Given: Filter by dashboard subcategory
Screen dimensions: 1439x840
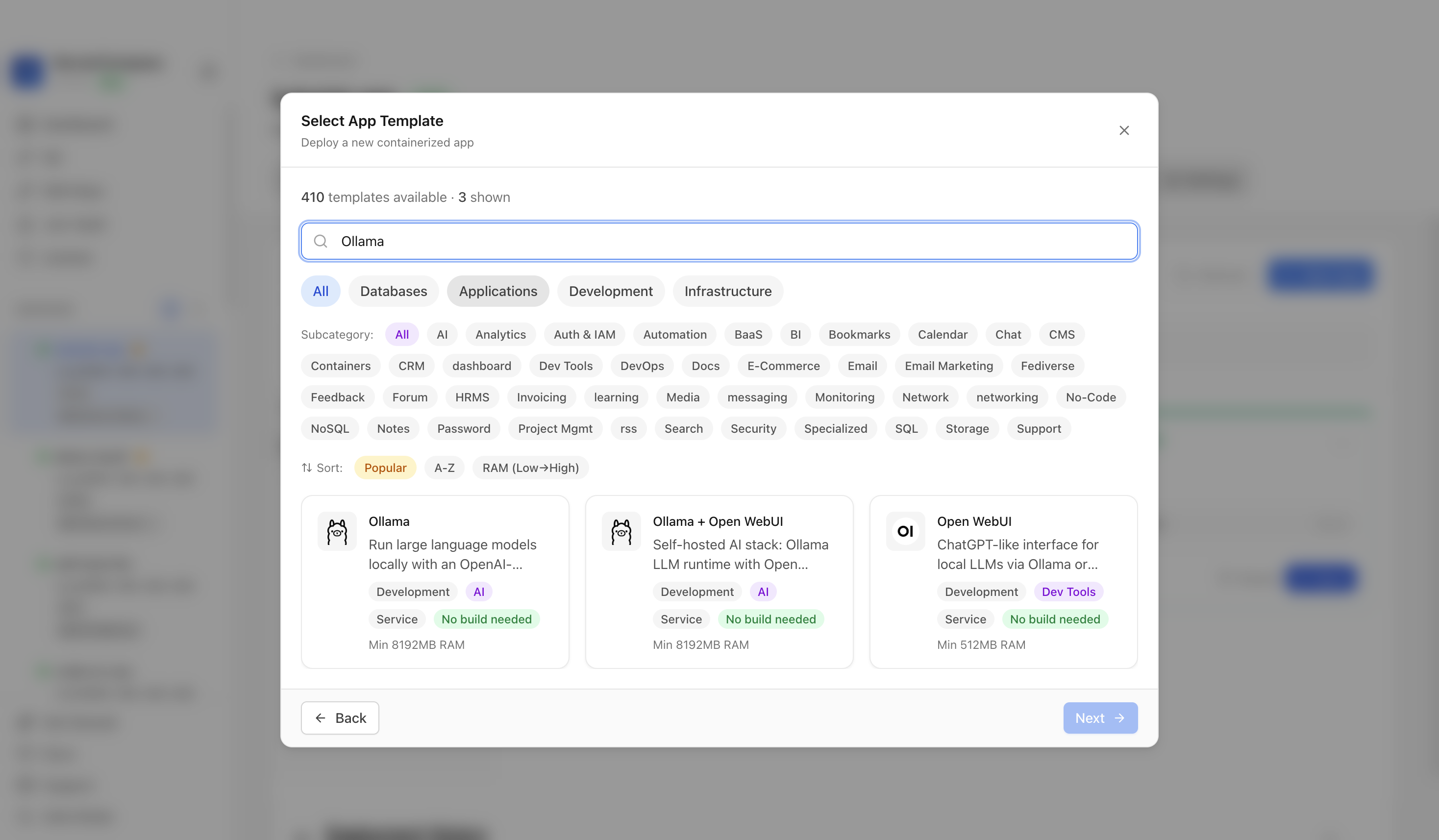Looking at the screenshot, I should tap(482, 366).
